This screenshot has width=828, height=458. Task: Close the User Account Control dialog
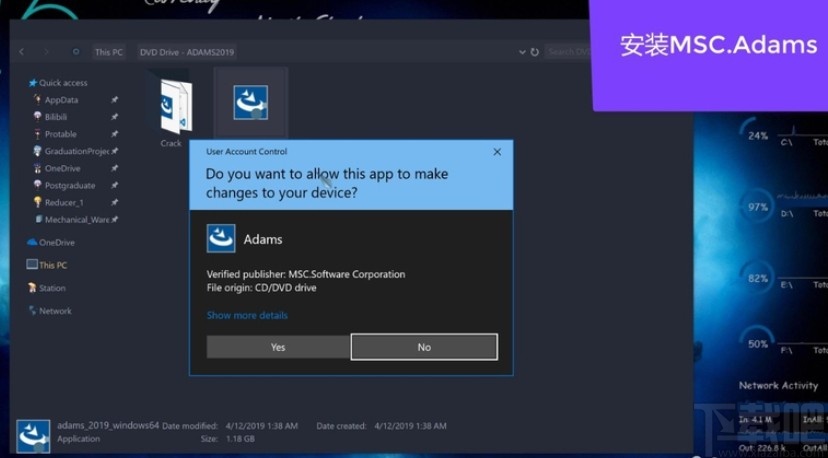pos(497,152)
